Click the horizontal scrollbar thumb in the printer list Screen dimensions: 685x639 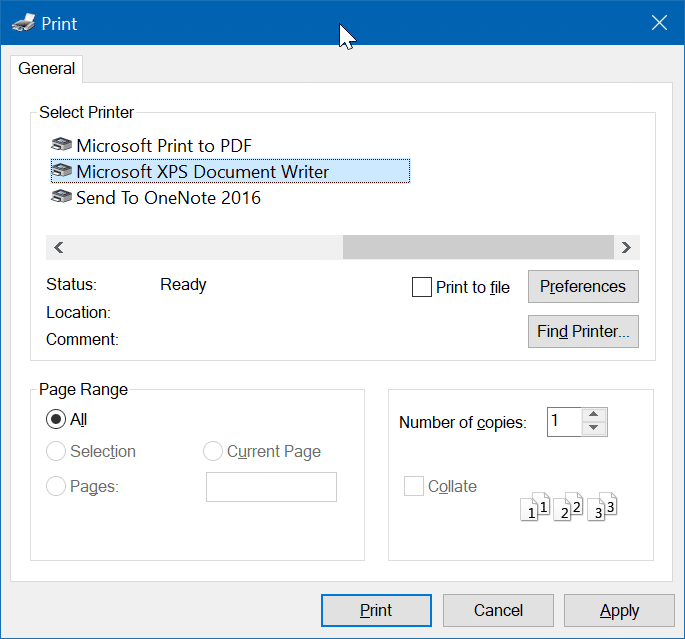(x=478, y=248)
